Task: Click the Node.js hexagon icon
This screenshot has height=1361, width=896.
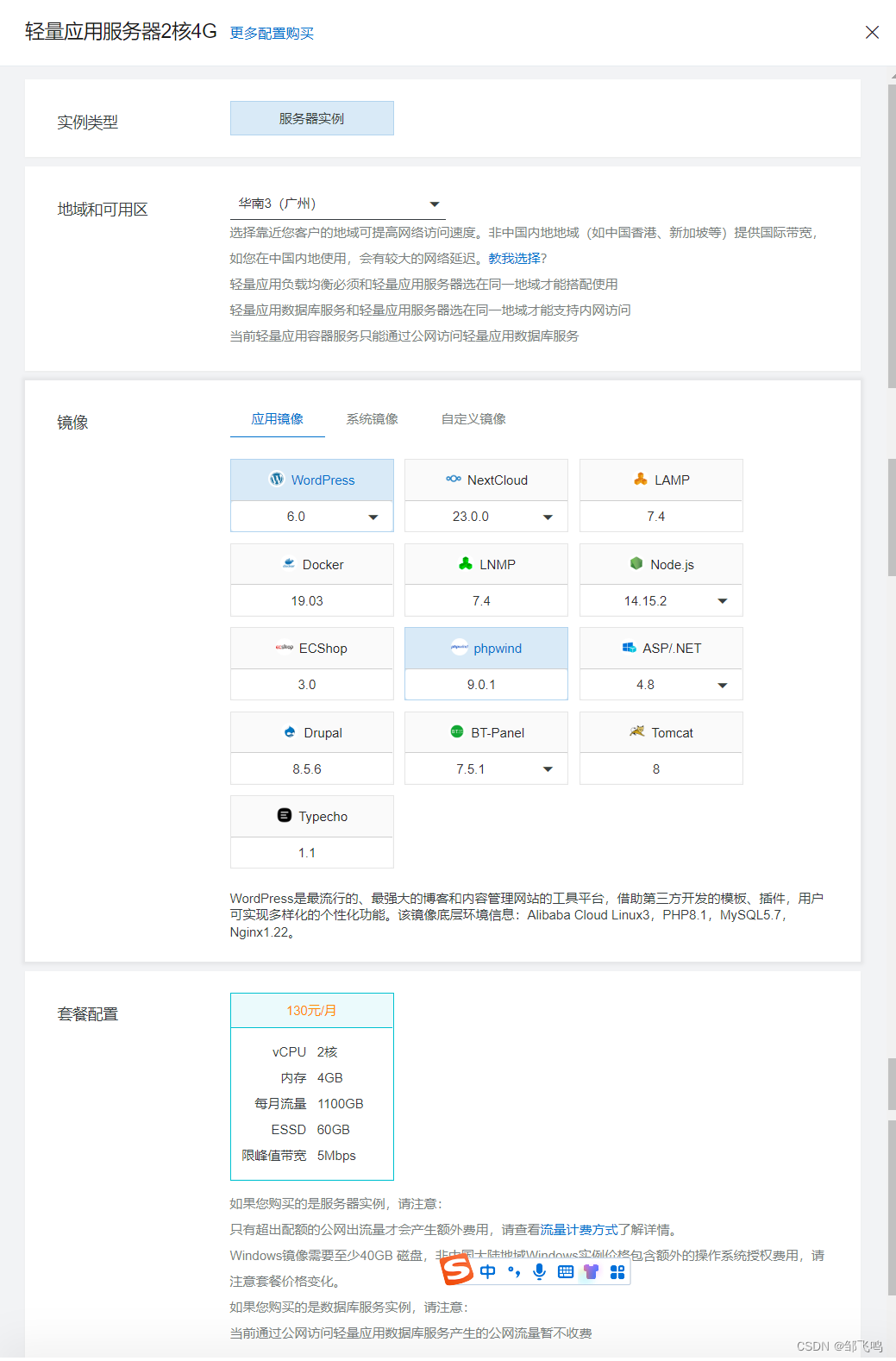Action: tap(636, 564)
